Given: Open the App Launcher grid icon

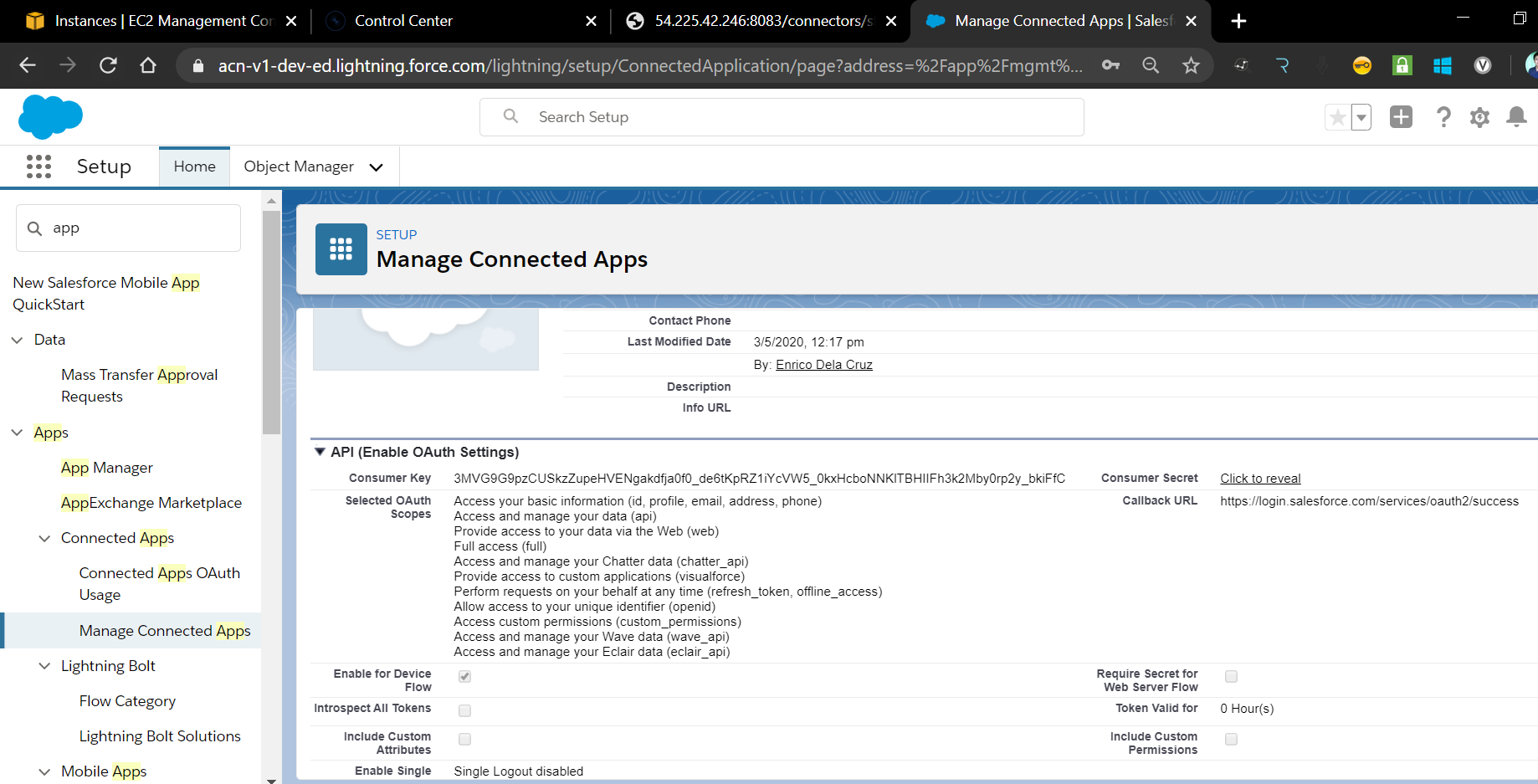Looking at the screenshot, I should point(38,167).
